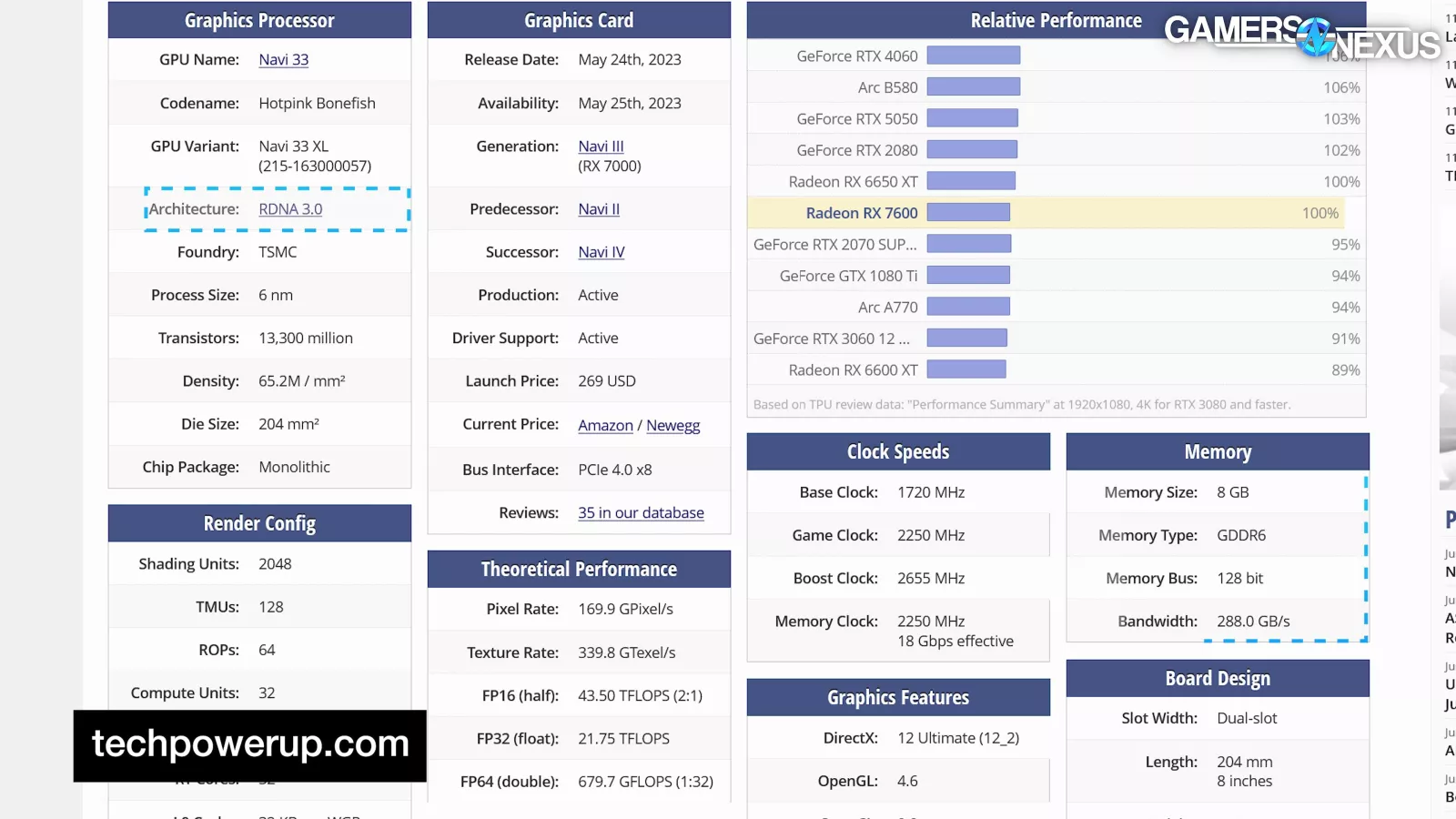Check current price on Amazon
Screen dimensions: 1456x819
pyautogui.click(x=605, y=426)
